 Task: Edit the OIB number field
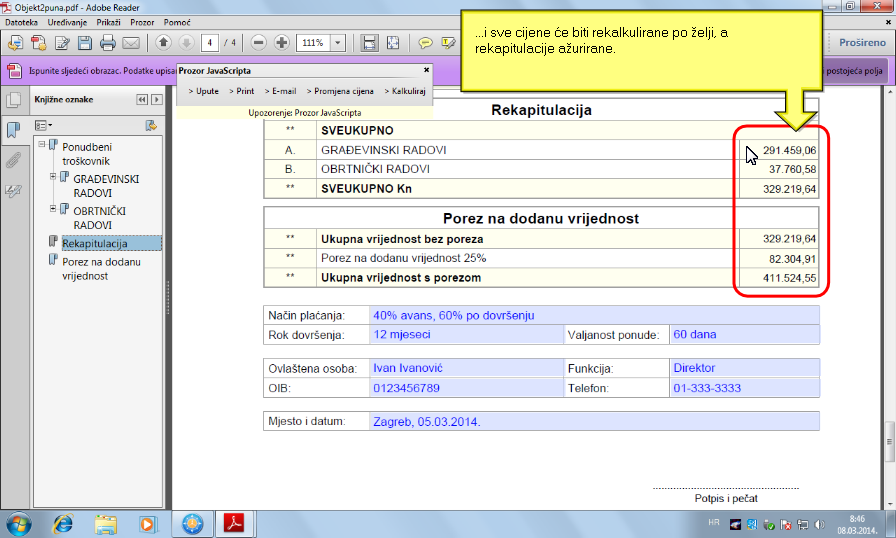point(466,388)
